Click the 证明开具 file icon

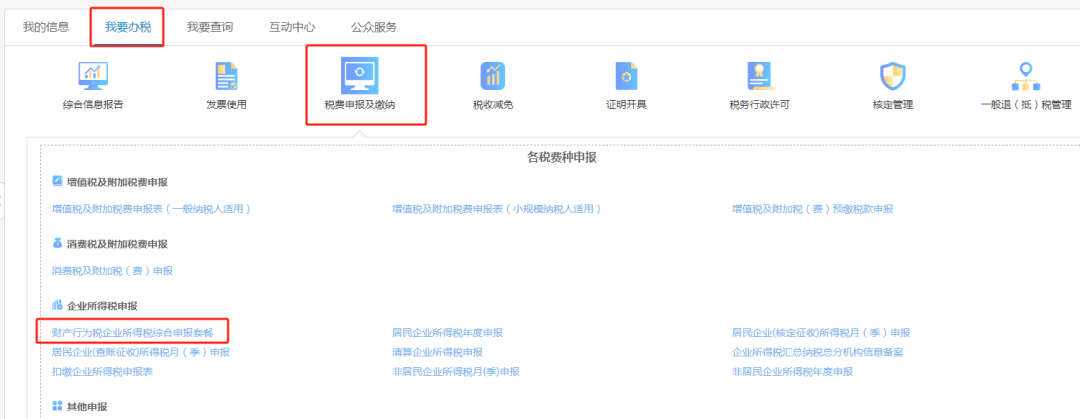click(x=626, y=76)
